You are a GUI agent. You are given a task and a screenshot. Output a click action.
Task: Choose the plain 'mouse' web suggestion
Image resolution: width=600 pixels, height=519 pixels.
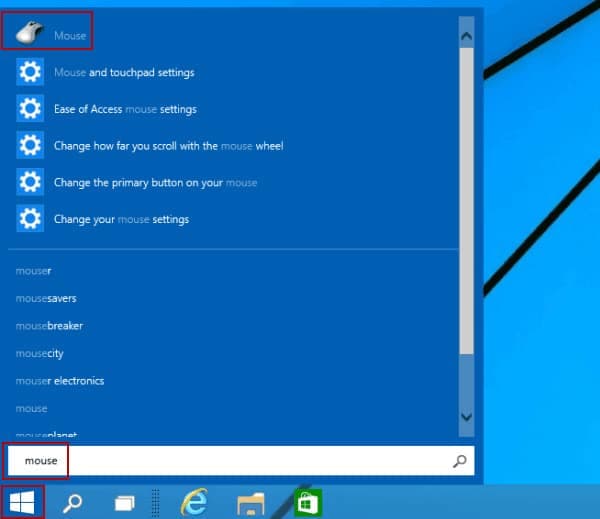(31, 409)
